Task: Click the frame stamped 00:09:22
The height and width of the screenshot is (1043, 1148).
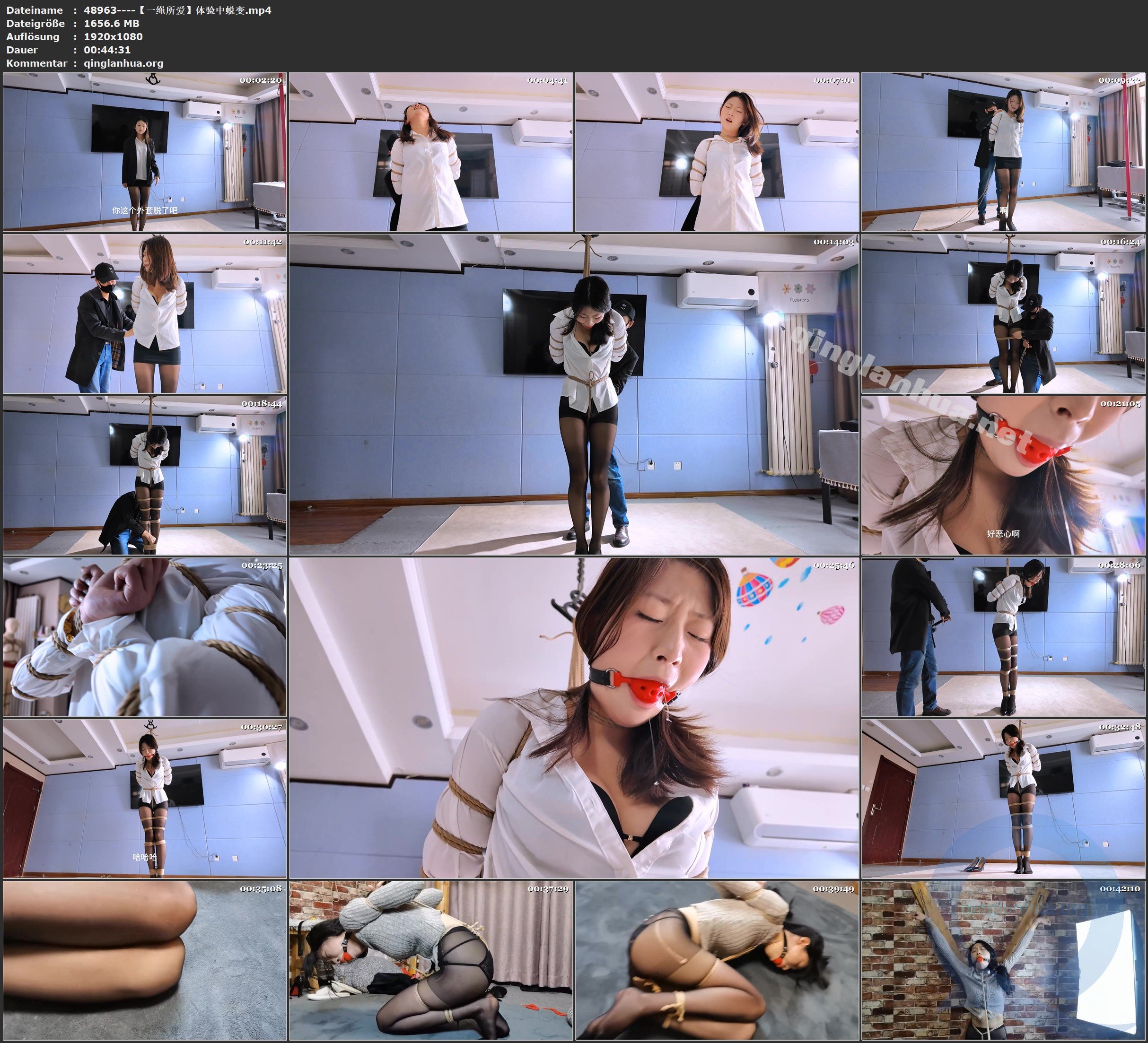Action: [1003, 151]
